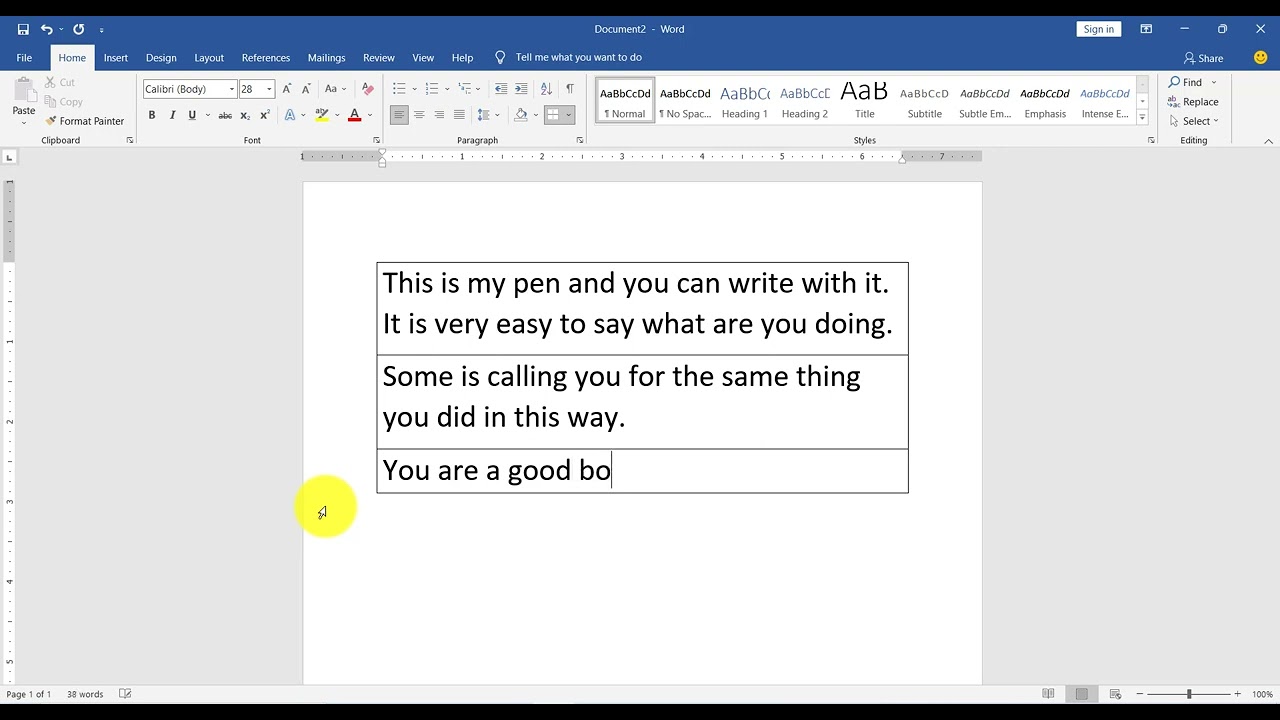Collapse the ribbon with the arrow
This screenshot has width=1280, height=720.
tap(1269, 141)
